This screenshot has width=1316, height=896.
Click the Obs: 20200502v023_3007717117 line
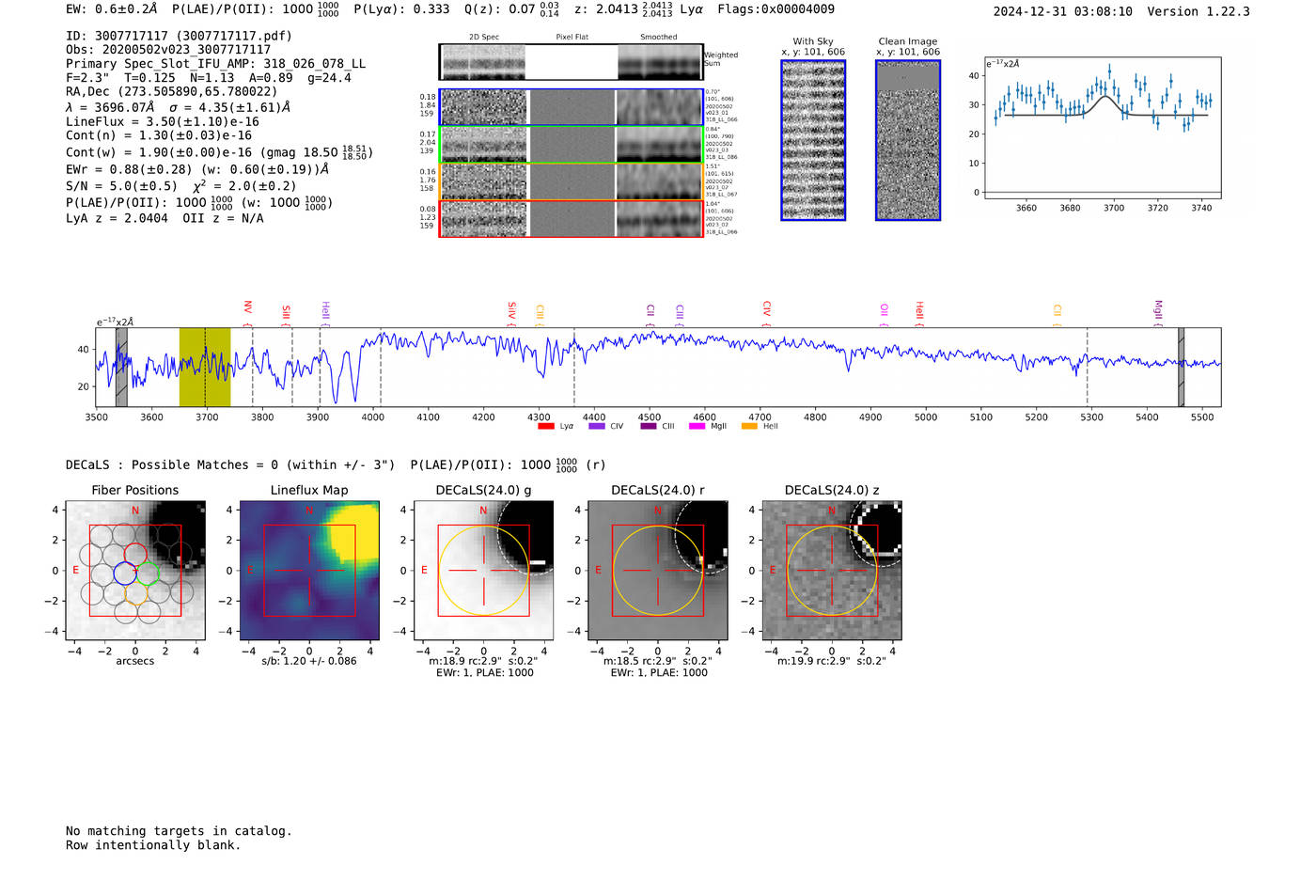point(168,50)
